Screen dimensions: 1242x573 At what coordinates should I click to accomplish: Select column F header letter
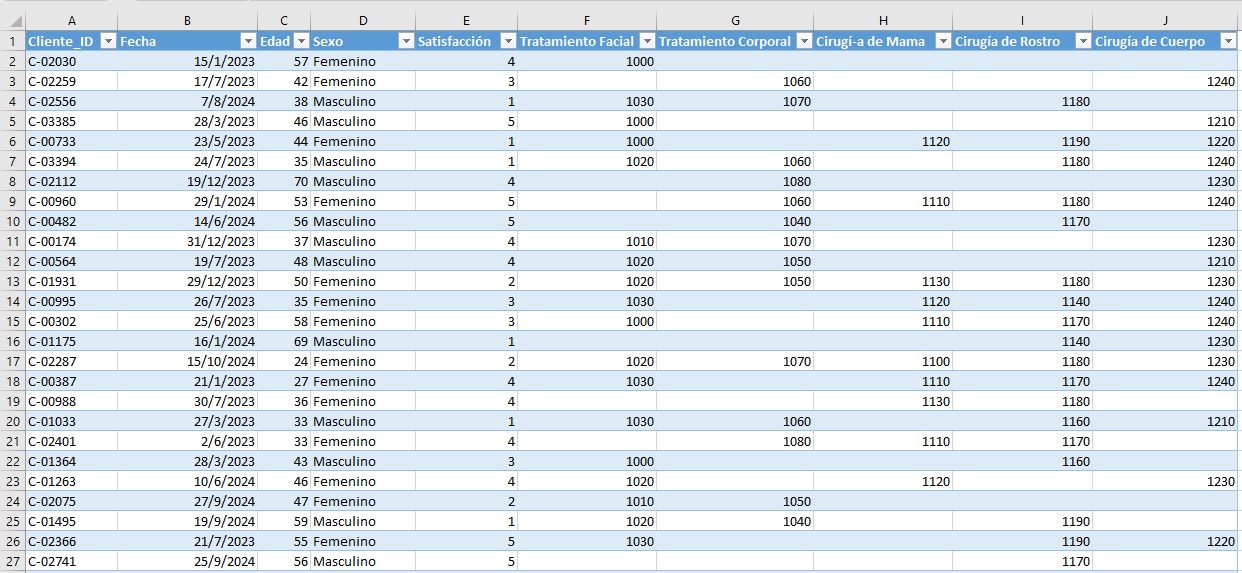586,21
